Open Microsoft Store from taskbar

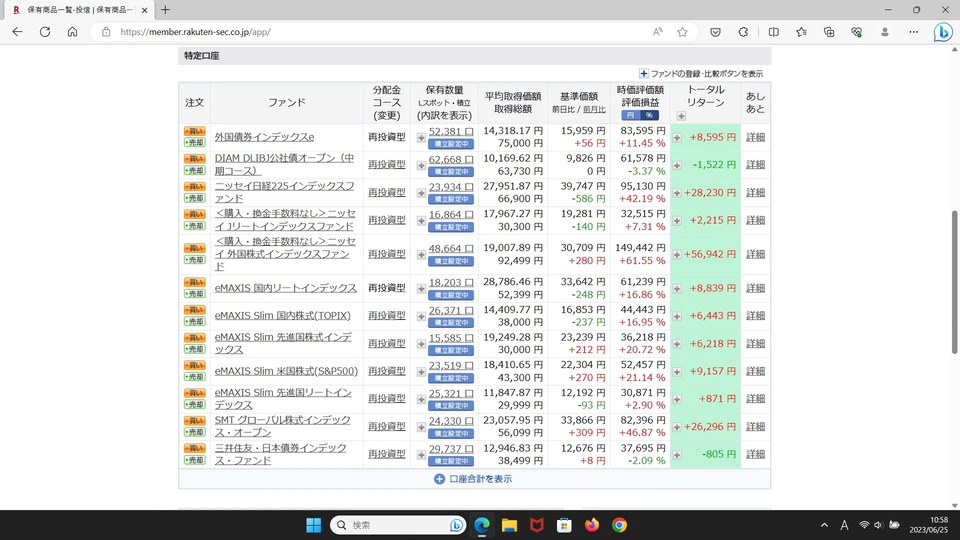[564, 525]
